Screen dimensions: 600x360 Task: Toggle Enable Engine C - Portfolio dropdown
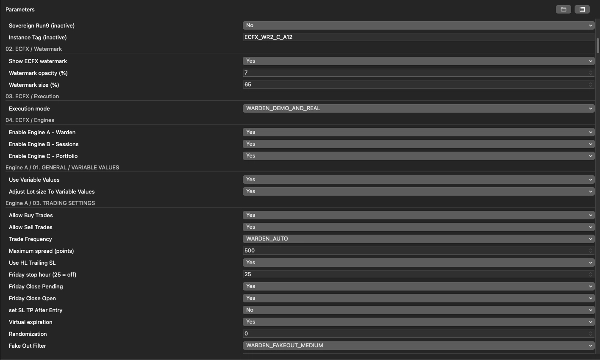(x=419, y=156)
